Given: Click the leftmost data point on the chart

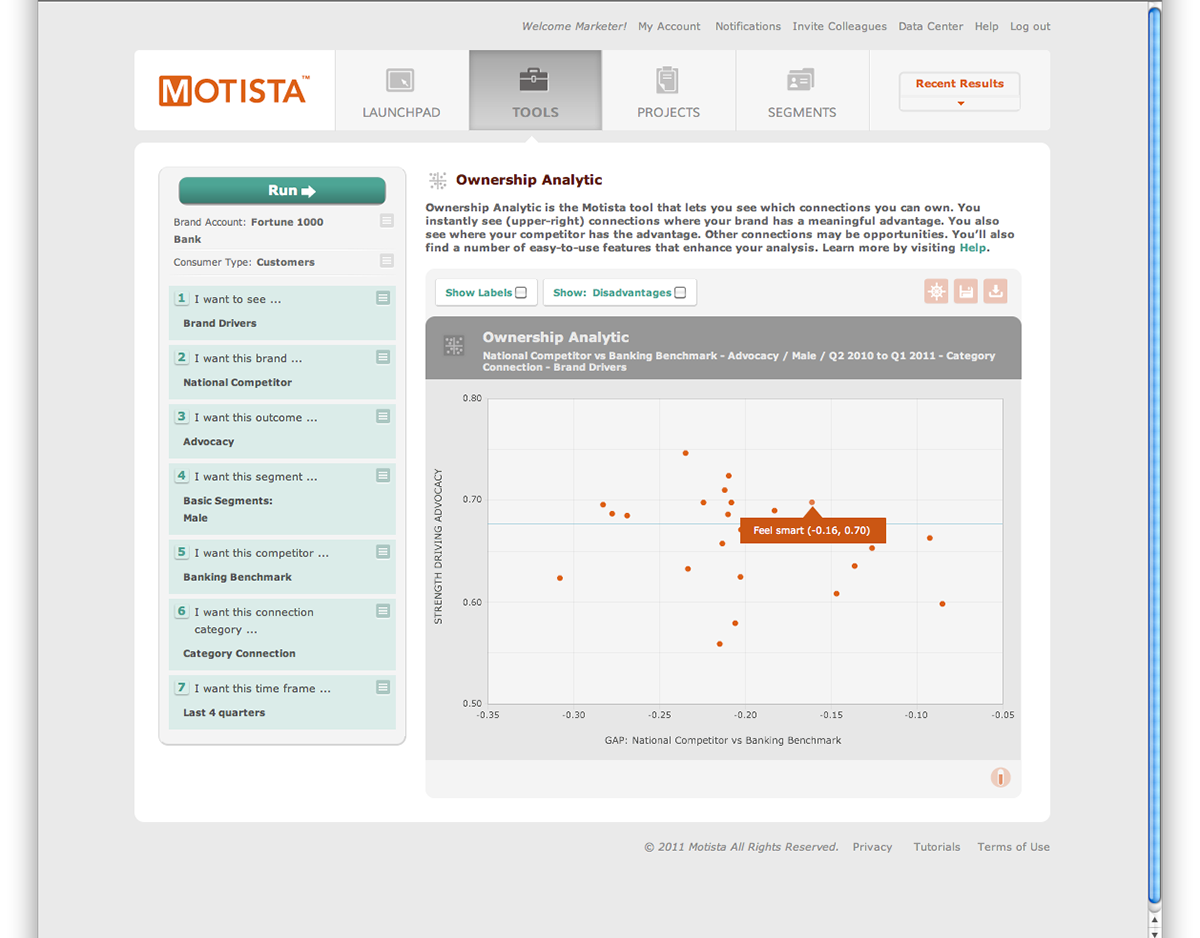Looking at the screenshot, I should pyautogui.click(x=560, y=578).
